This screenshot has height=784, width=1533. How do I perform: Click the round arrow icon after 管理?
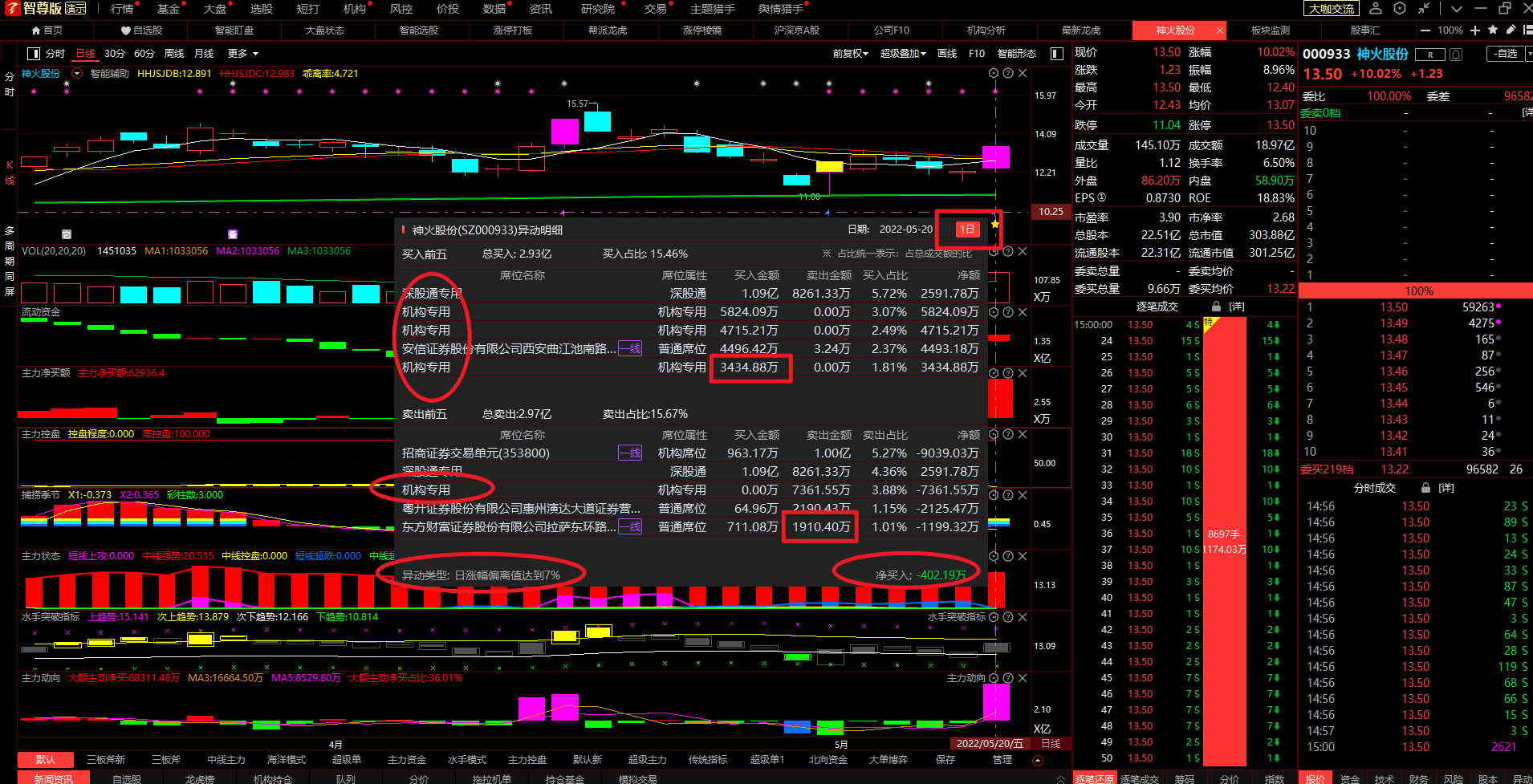[x=1038, y=760]
